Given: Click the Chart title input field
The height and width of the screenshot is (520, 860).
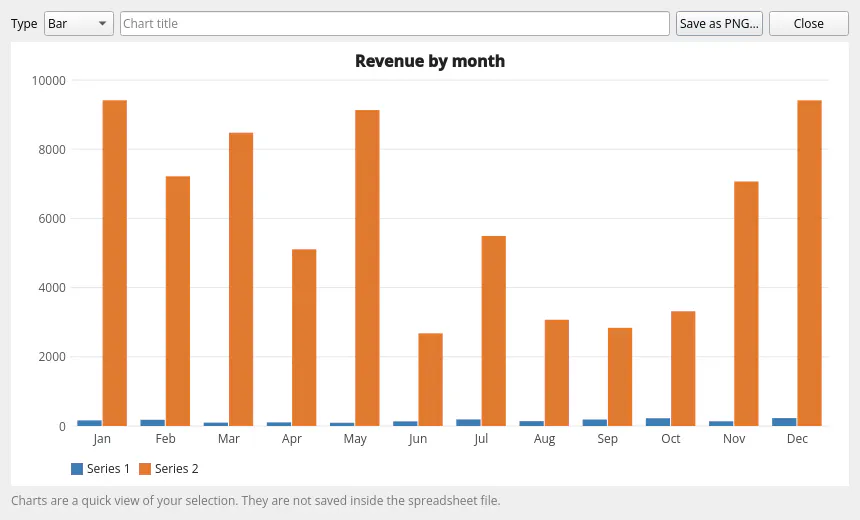Looking at the screenshot, I should click(395, 24).
